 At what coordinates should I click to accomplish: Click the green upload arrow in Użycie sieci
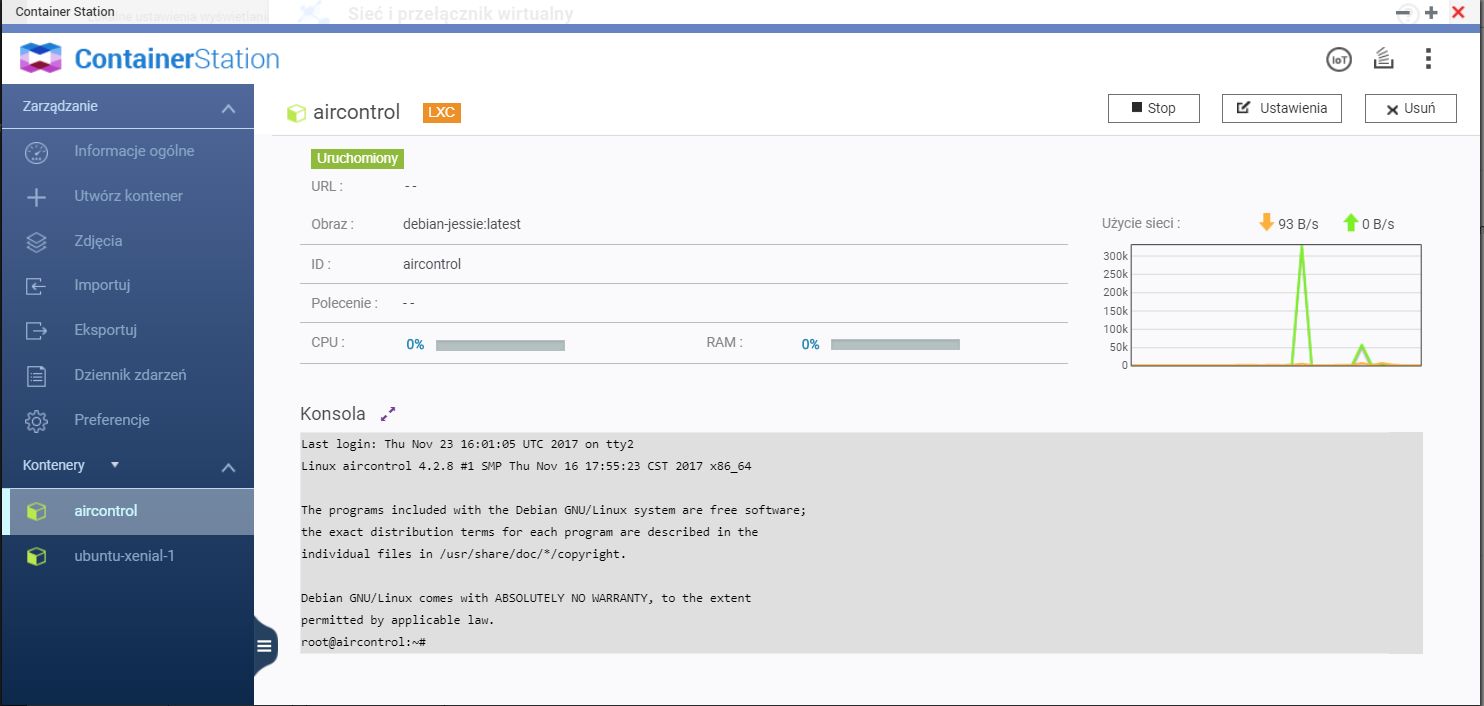point(1351,222)
